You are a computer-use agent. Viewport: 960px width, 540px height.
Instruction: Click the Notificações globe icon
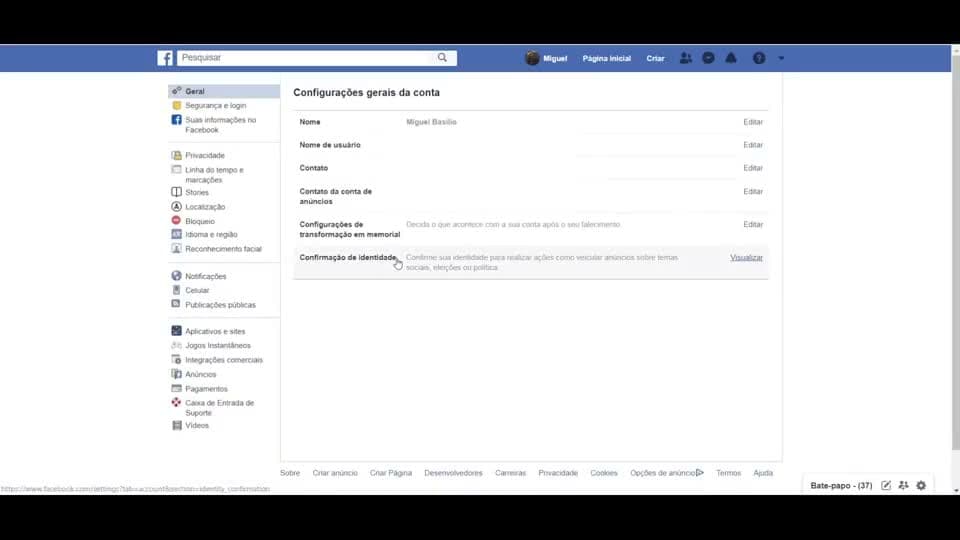coord(176,276)
